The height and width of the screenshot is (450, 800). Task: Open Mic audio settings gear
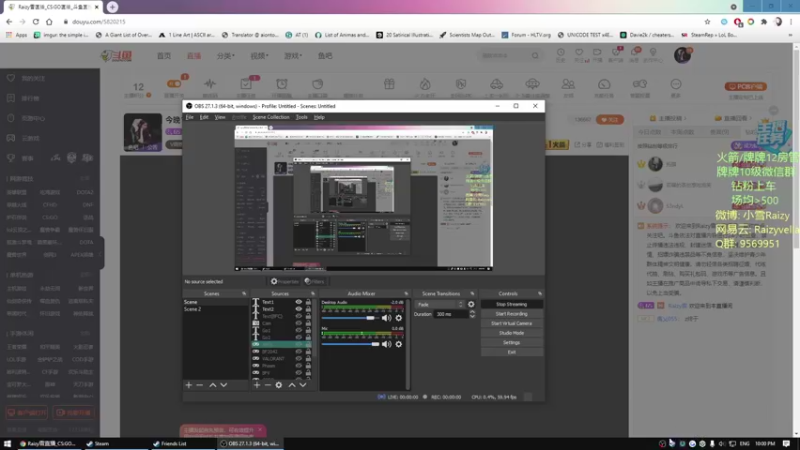coord(398,344)
